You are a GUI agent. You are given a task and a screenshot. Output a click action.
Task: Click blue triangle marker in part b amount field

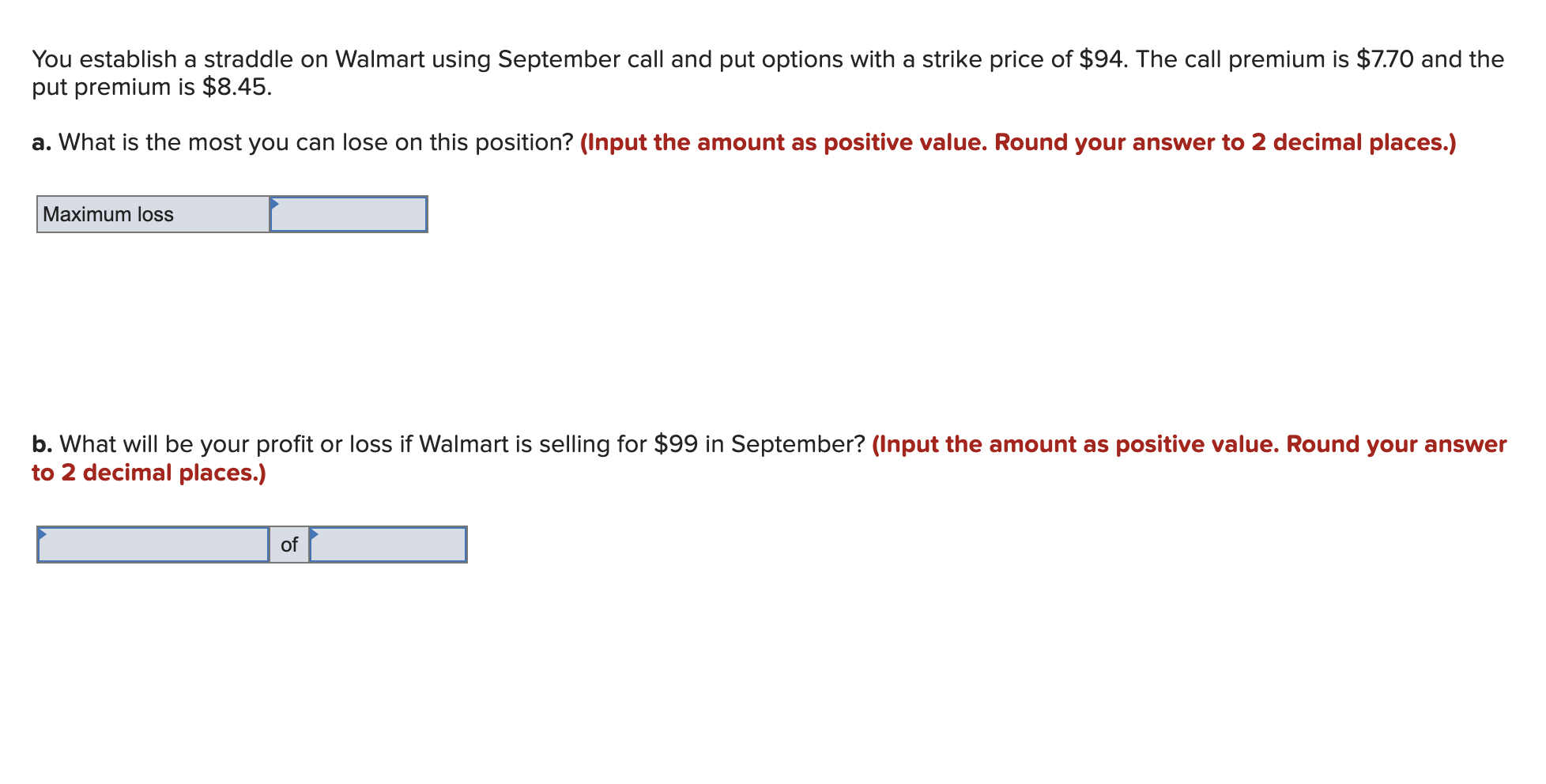(x=314, y=533)
